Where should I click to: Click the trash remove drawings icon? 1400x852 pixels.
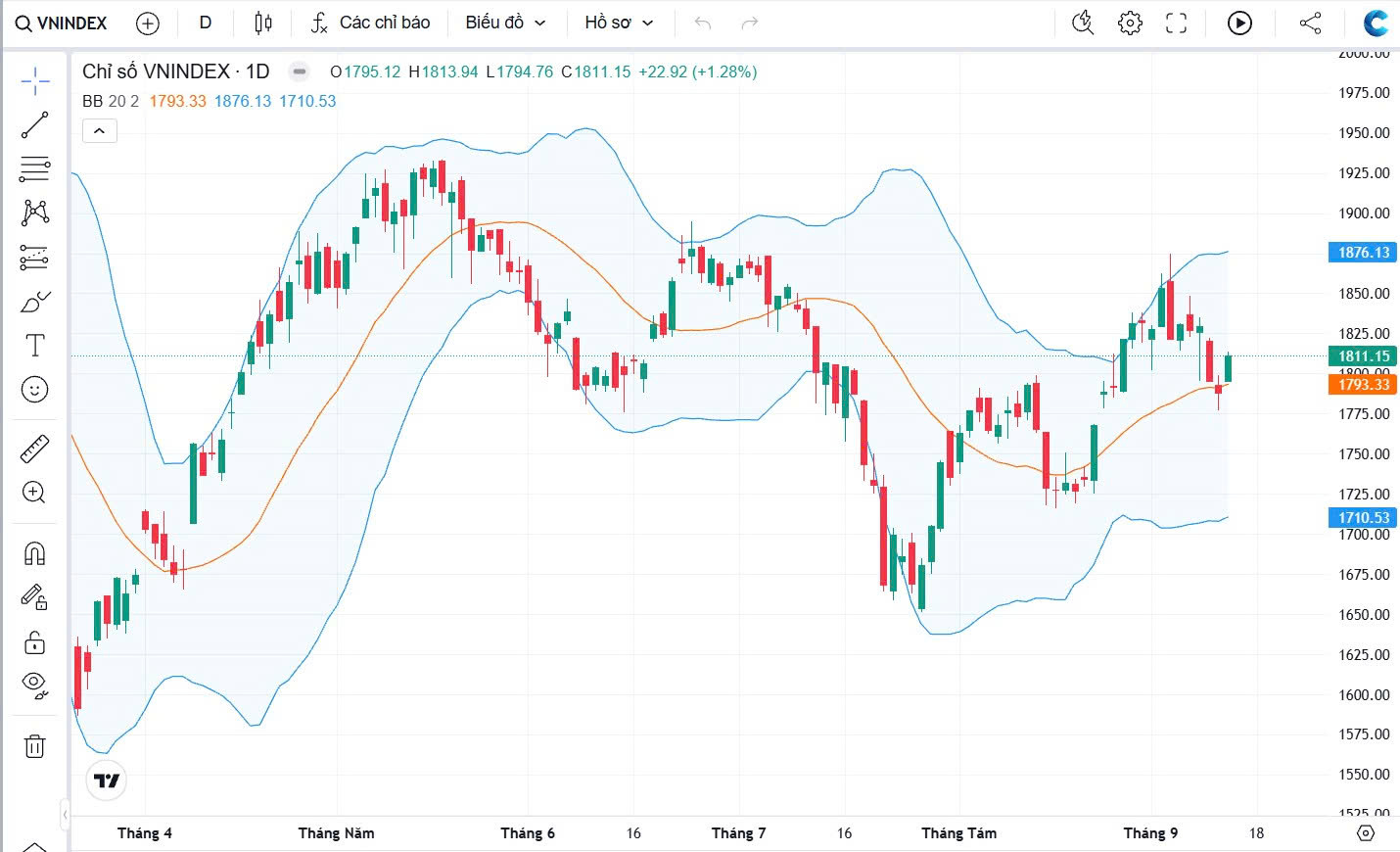(x=34, y=746)
